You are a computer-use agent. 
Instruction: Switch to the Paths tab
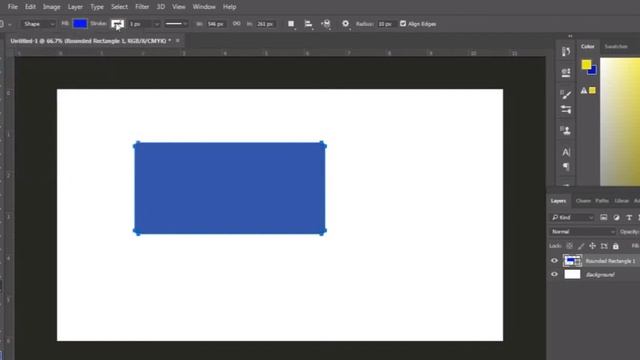[x=602, y=201]
